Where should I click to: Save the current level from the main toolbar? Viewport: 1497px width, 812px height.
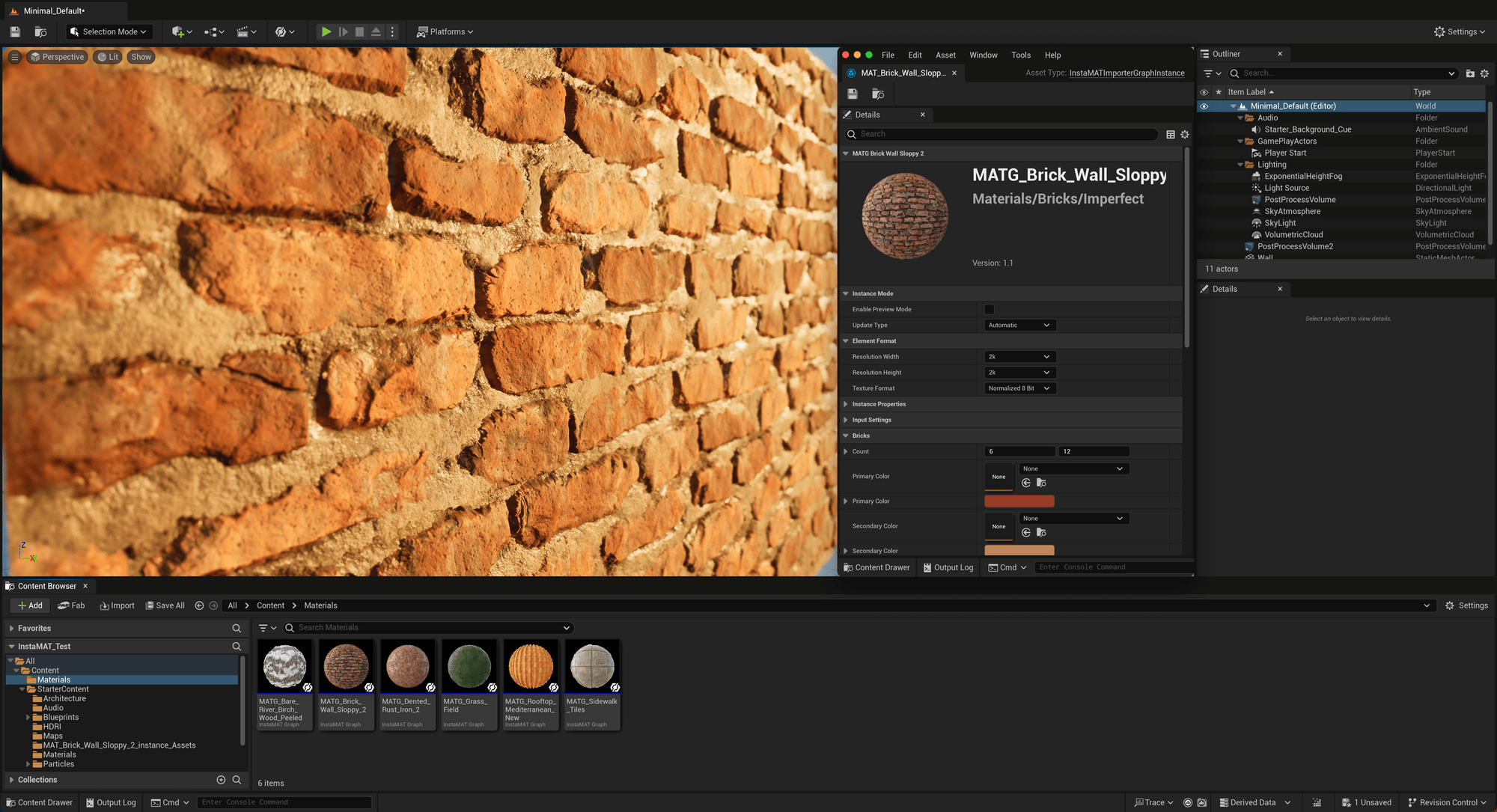[x=15, y=31]
